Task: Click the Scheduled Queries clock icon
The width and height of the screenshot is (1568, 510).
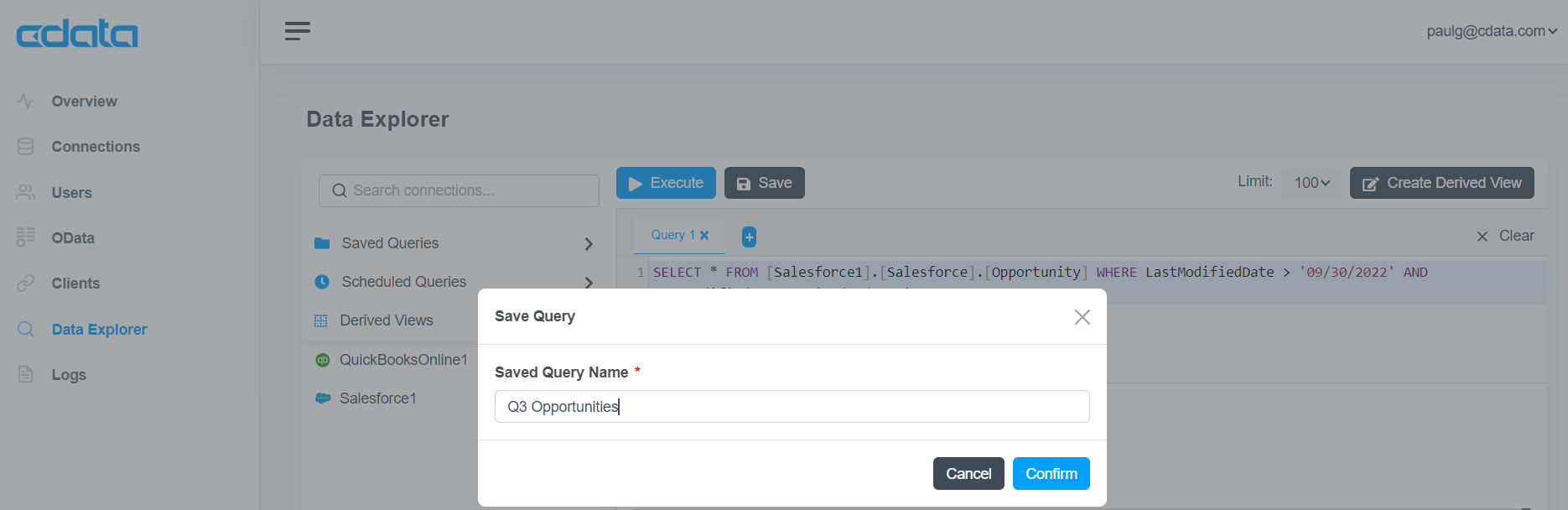Action: [x=322, y=282]
